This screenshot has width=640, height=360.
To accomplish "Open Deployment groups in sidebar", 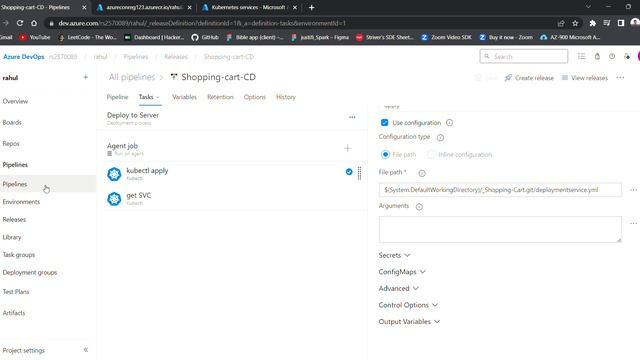I will click(x=30, y=272).
